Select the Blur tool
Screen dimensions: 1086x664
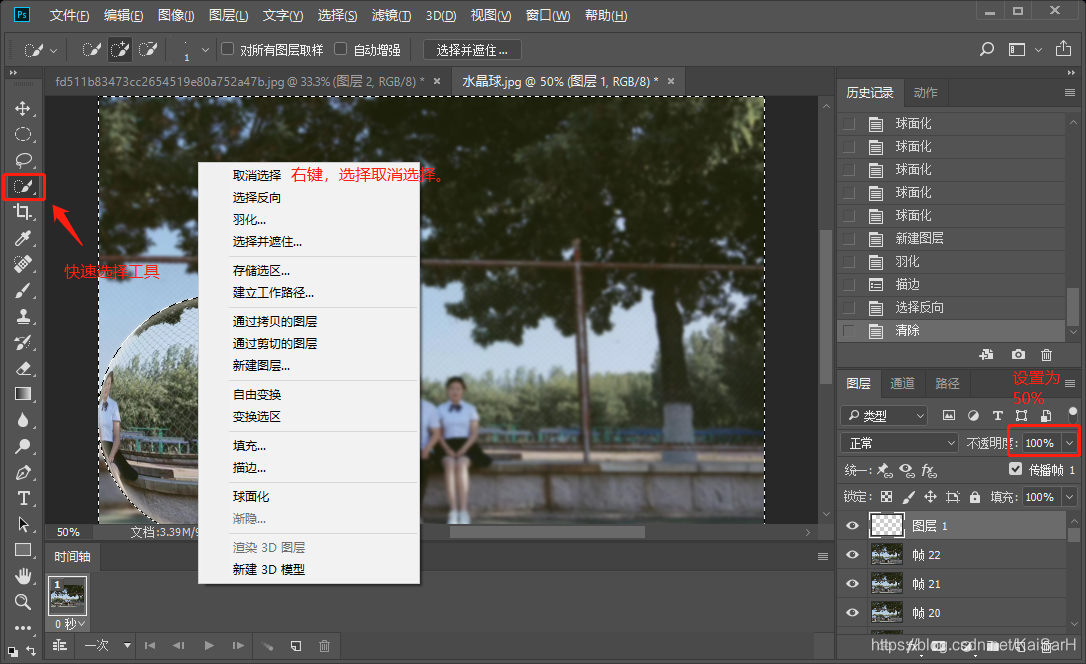[x=23, y=420]
